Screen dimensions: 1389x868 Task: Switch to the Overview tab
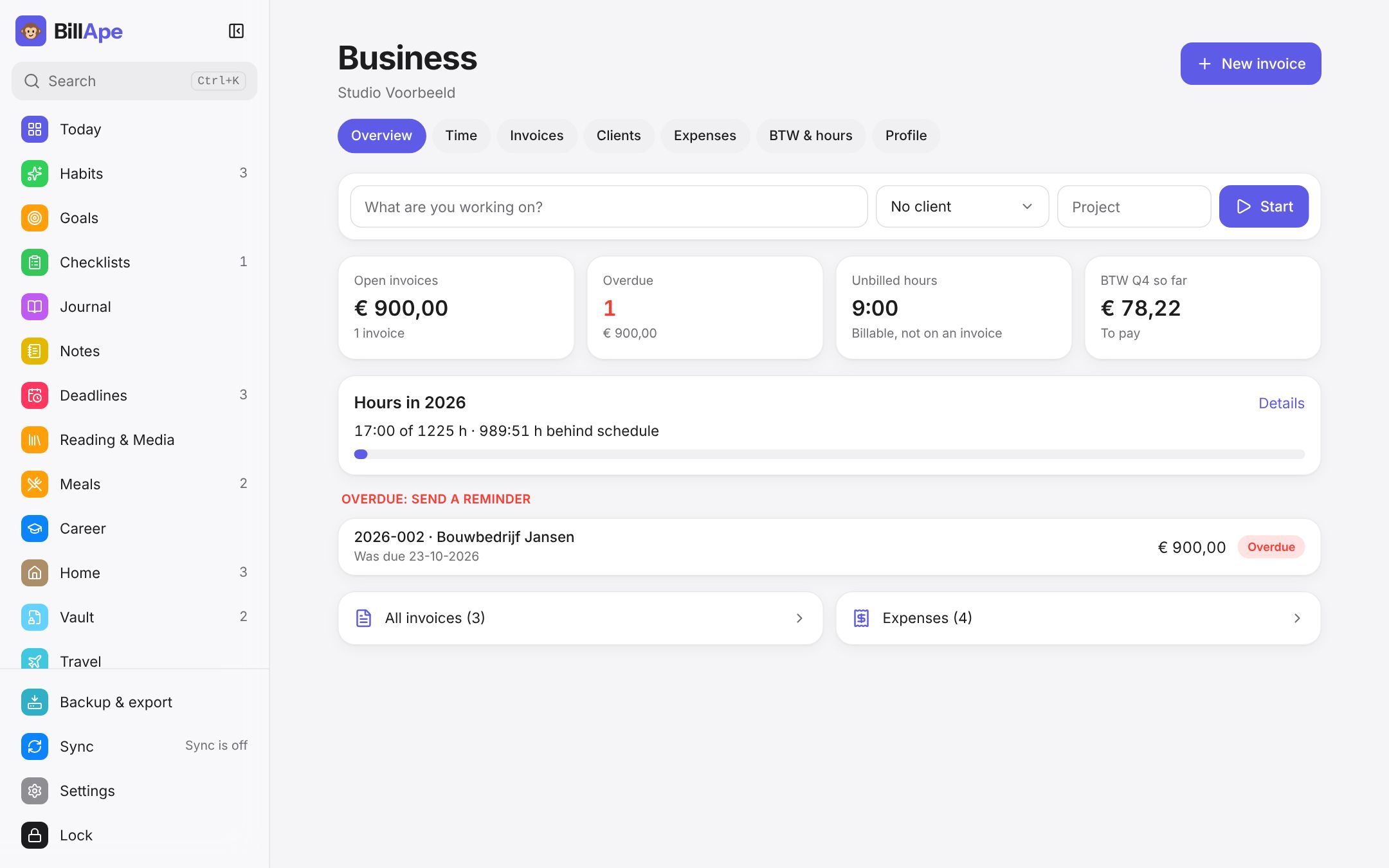[x=381, y=136]
